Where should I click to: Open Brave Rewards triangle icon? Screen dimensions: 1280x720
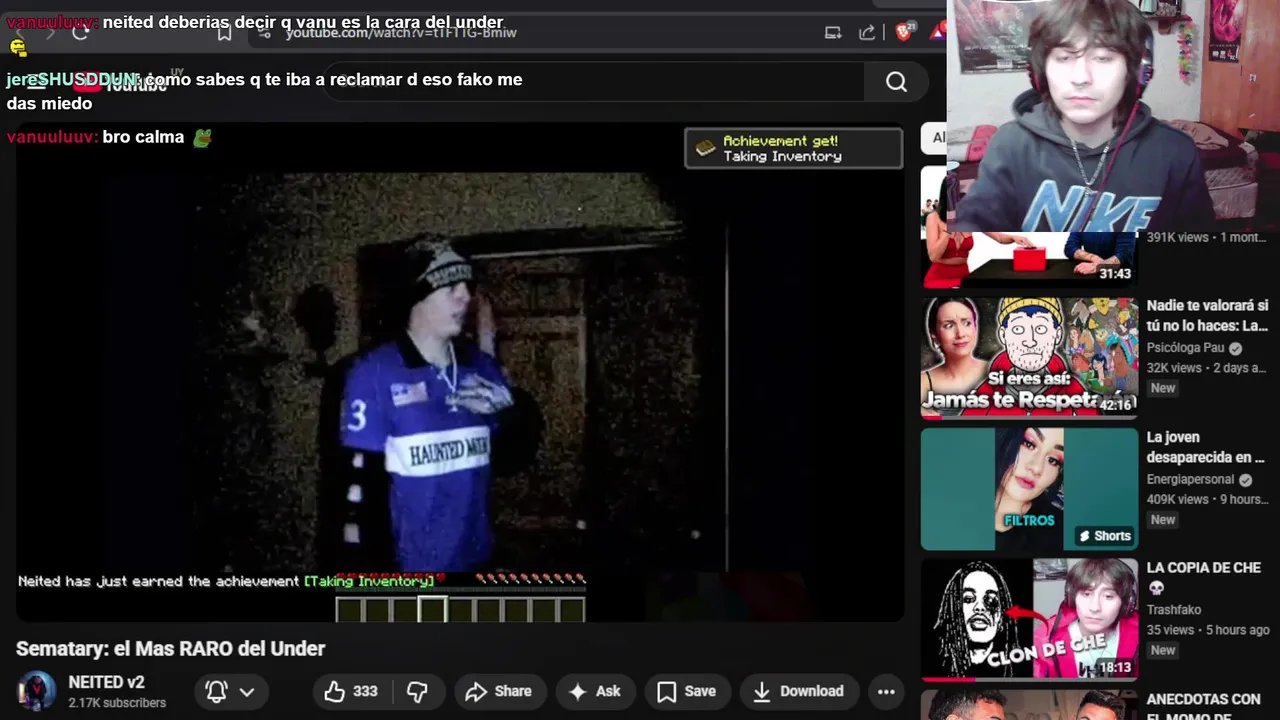coord(938,32)
